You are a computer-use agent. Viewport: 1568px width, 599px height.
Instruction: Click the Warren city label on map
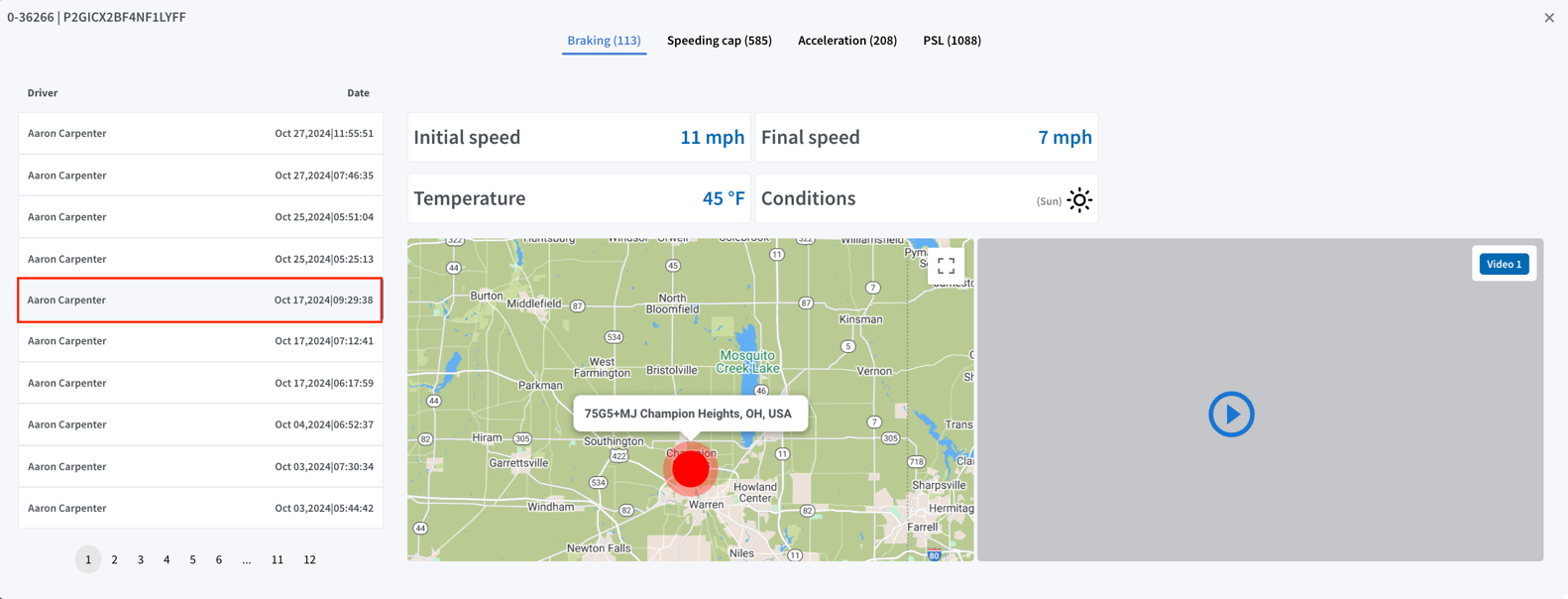707,505
